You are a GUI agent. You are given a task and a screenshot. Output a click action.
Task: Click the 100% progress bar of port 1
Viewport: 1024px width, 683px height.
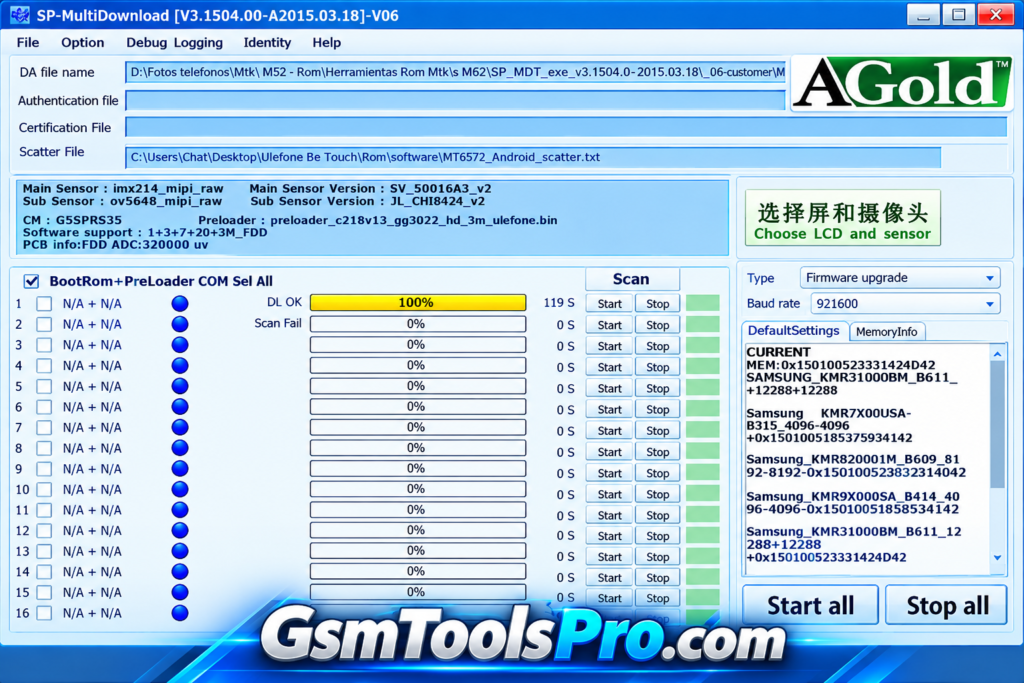418,302
